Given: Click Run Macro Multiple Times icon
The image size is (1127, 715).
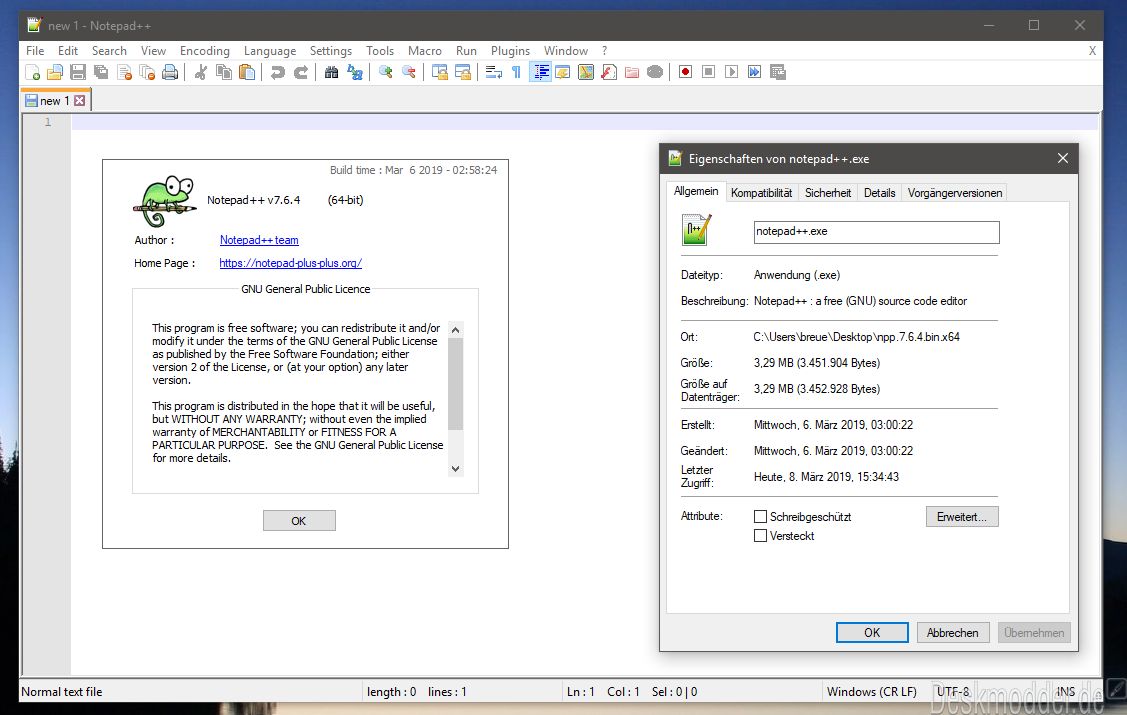Looking at the screenshot, I should (x=754, y=72).
